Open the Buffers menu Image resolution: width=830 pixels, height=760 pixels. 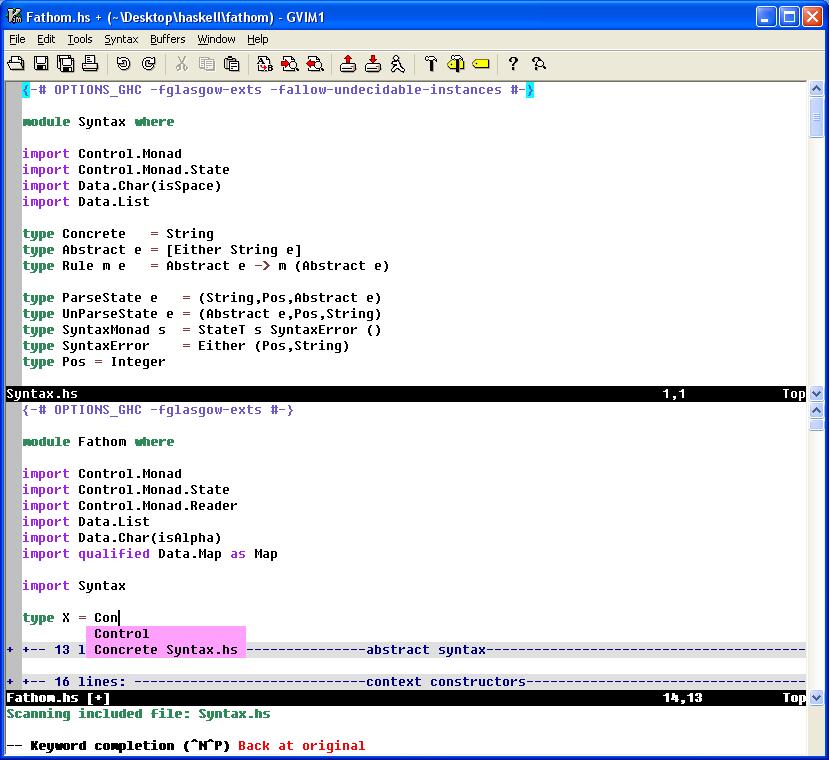pyautogui.click(x=167, y=39)
